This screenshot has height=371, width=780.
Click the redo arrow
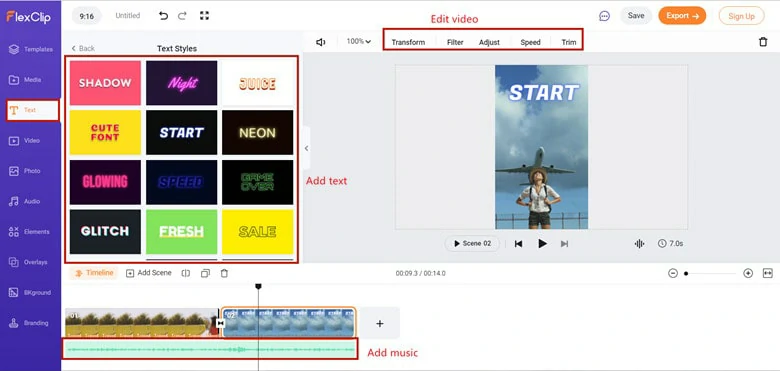(x=182, y=16)
